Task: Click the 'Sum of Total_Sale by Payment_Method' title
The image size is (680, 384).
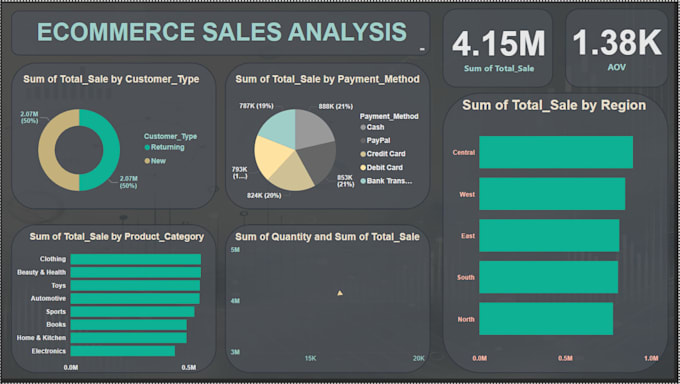Action: click(x=327, y=79)
